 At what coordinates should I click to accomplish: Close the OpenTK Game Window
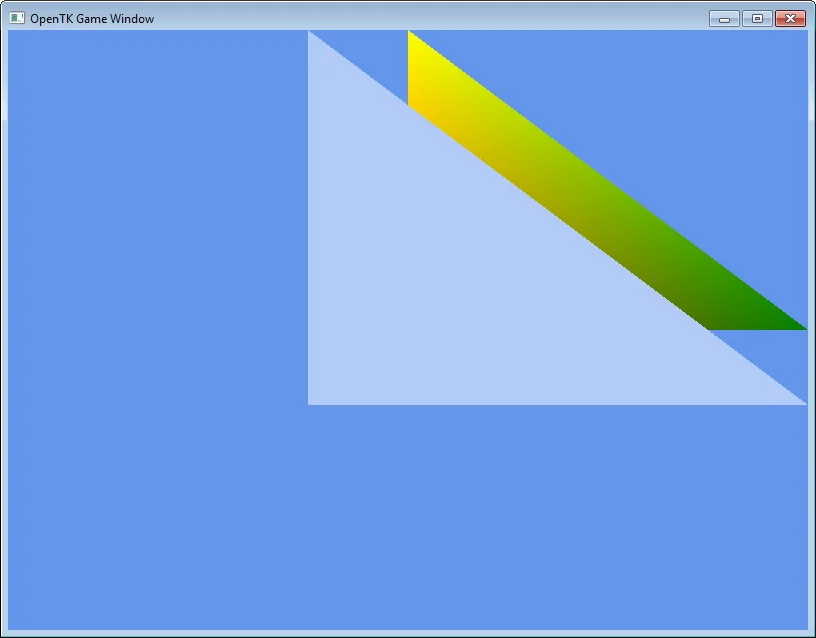click(x=790, y=19)
